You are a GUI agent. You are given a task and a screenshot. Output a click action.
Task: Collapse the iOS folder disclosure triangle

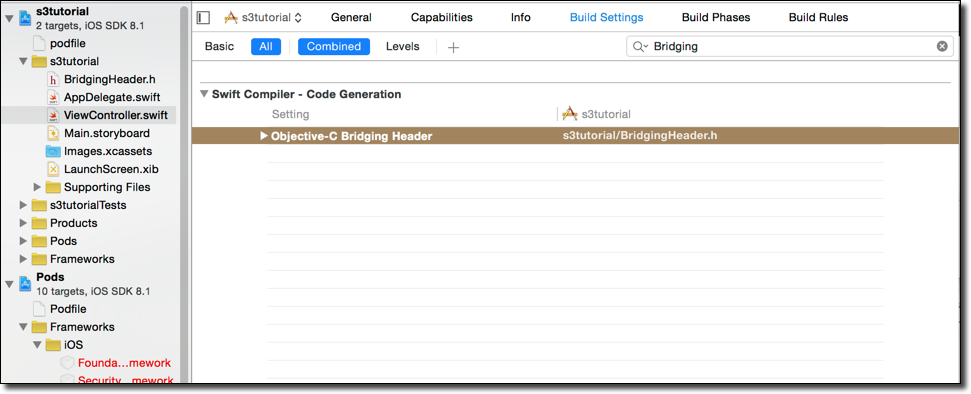[x=38, y=345]
